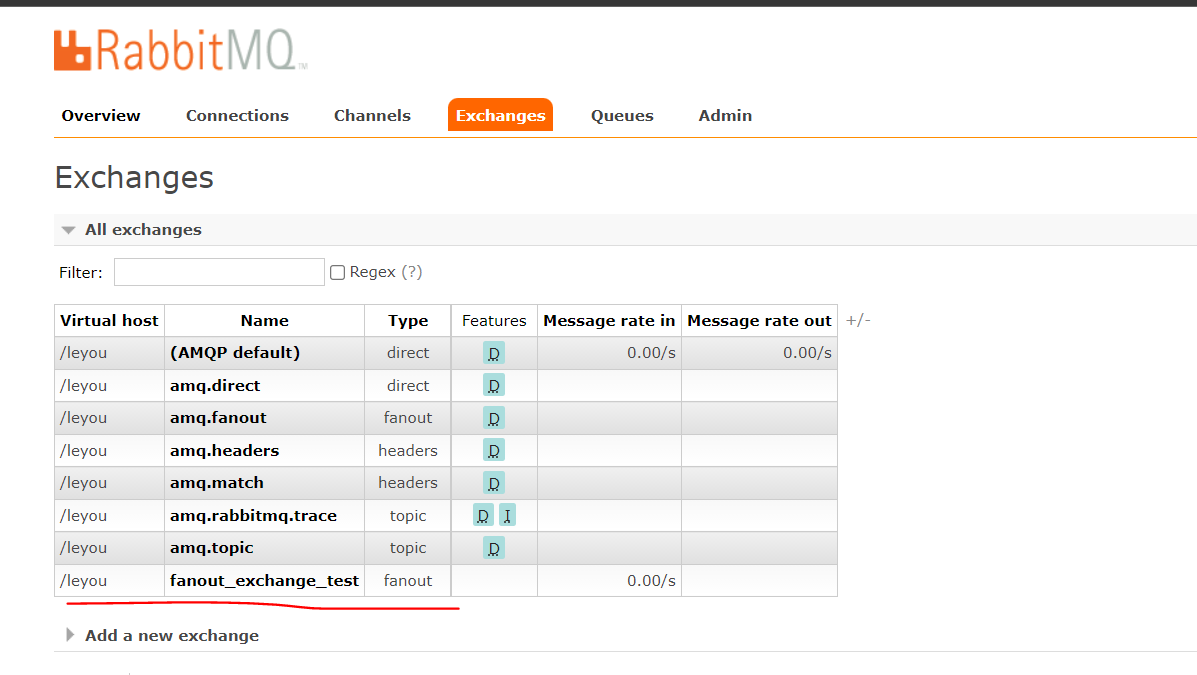Screen dimensions: 1197x675
Task: Click the direct type cell of amq.direct
Action: click(408, 386)
